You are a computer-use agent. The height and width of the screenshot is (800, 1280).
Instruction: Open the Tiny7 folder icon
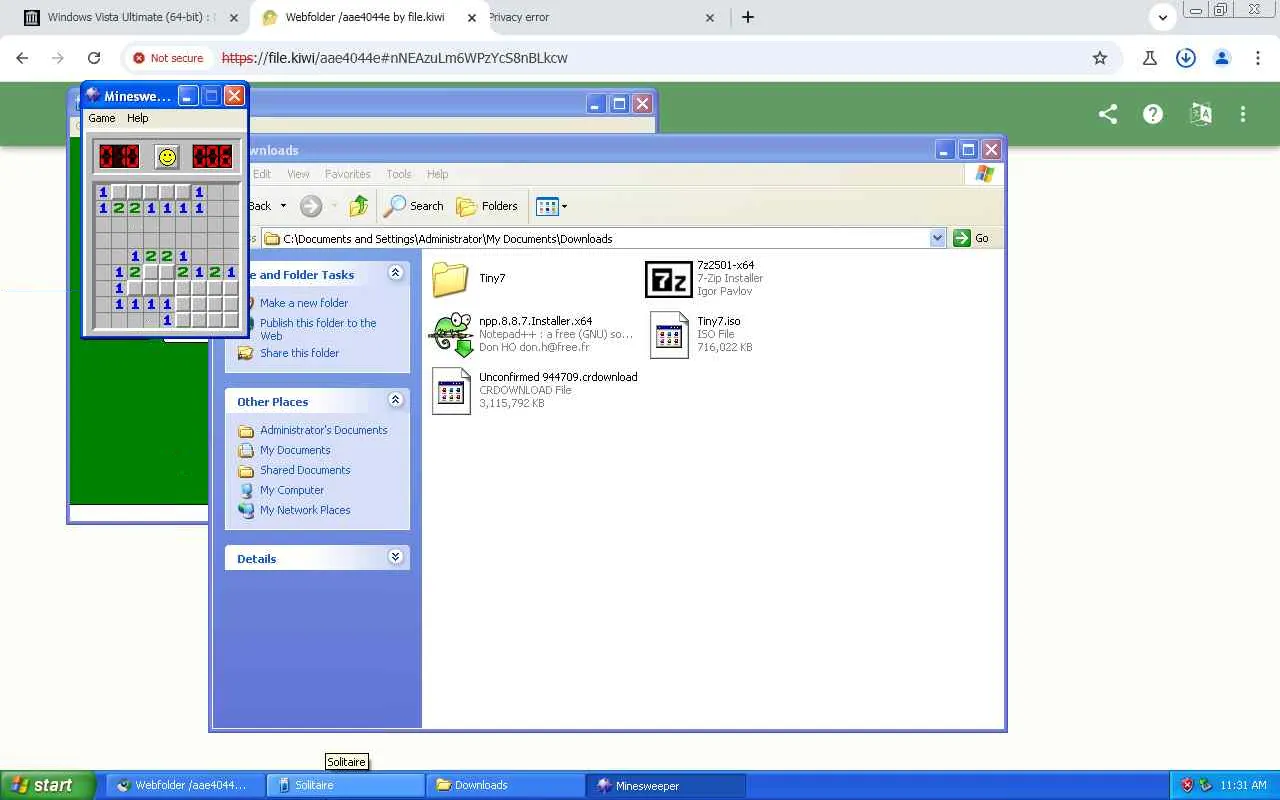point(450,279)
